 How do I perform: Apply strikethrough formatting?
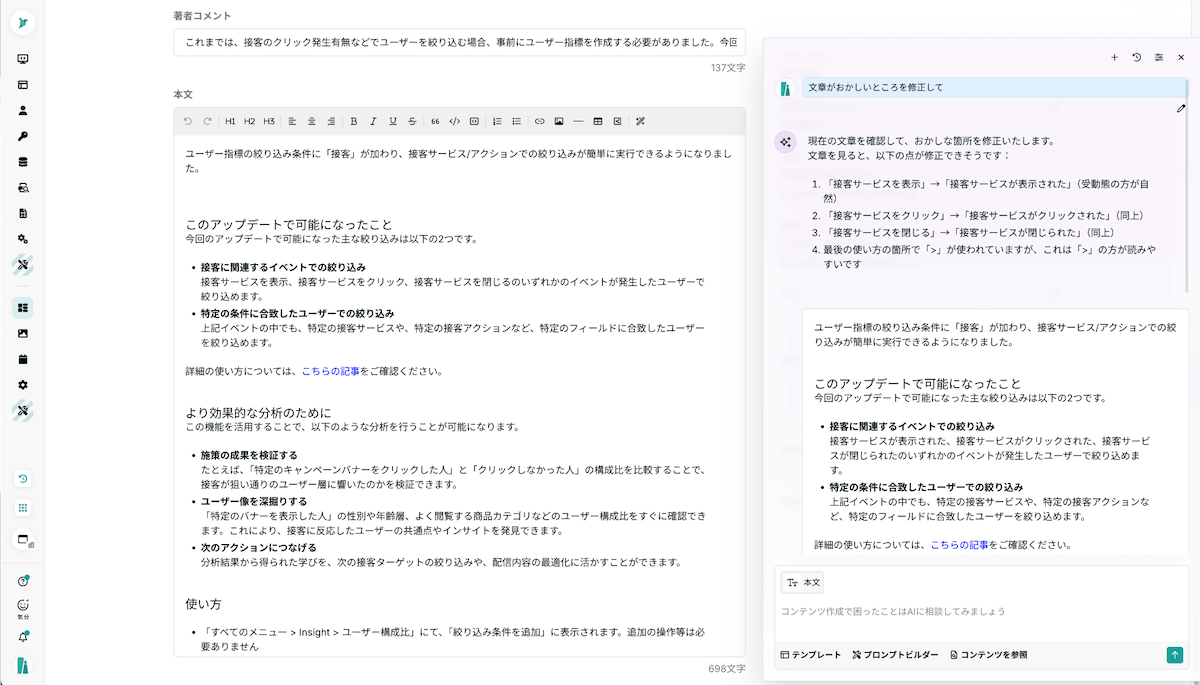click(x=412, y=120)
